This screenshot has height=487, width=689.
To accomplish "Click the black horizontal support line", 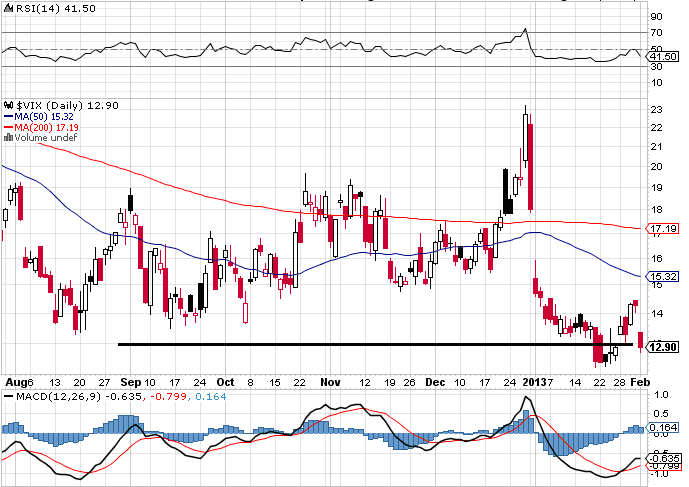I will tap(350, 344).
